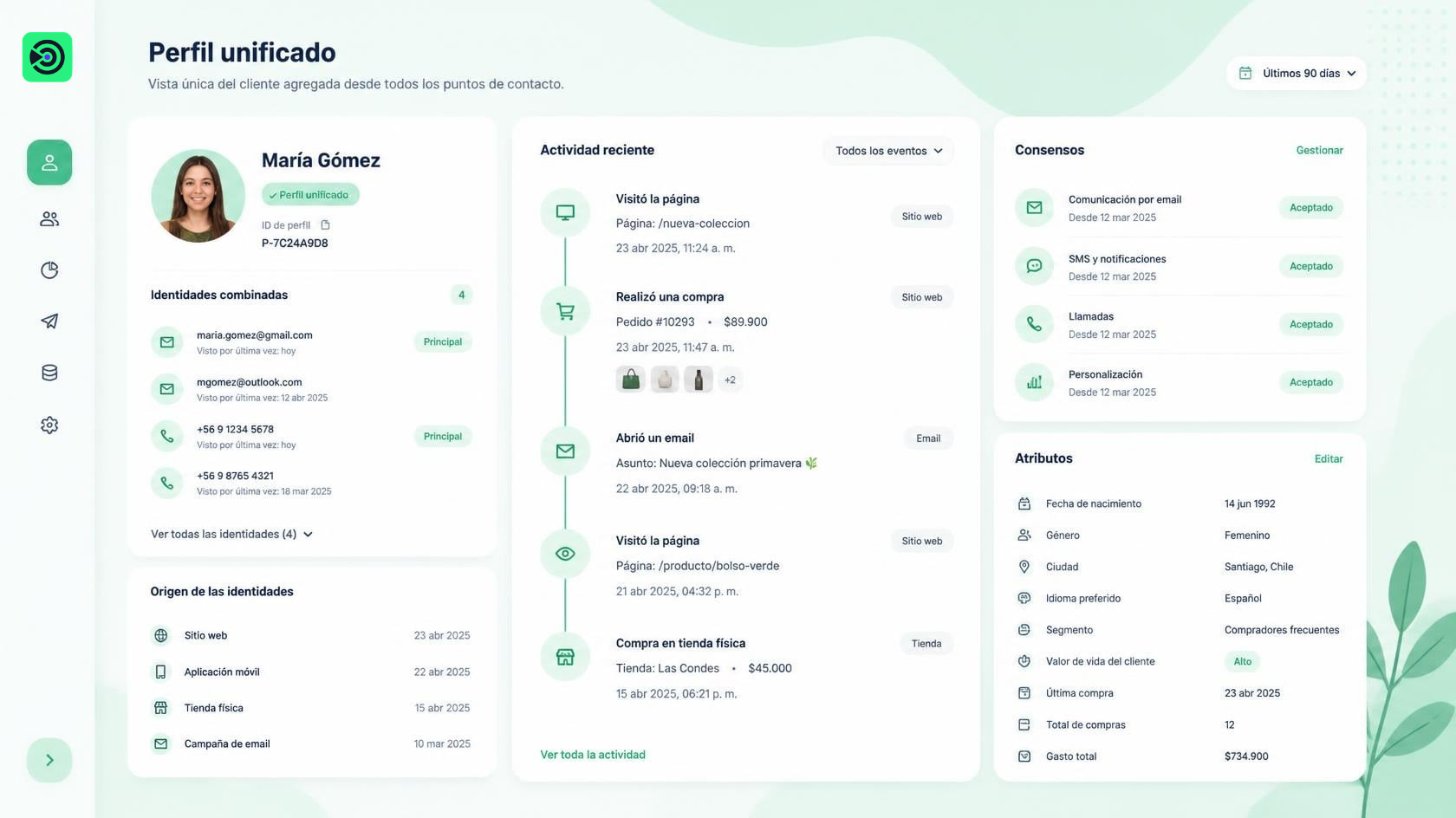The image size is (1456, 818).
Task: Click the green app logo
Action: (x=47, y=57)
